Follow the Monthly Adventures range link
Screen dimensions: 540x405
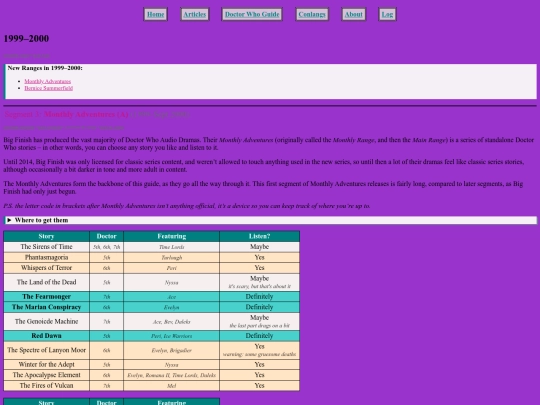point(48,81)
